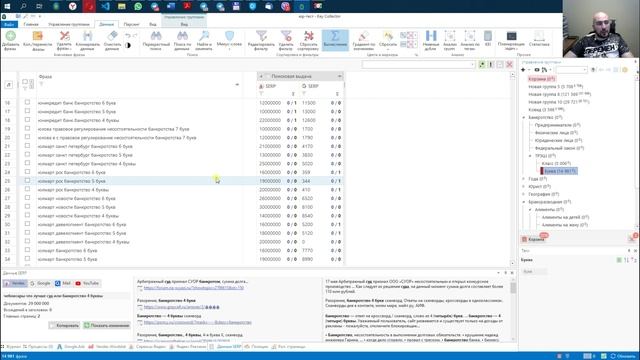
Task: Click the Minus words shield icon
Action: (x=229, y=36)
